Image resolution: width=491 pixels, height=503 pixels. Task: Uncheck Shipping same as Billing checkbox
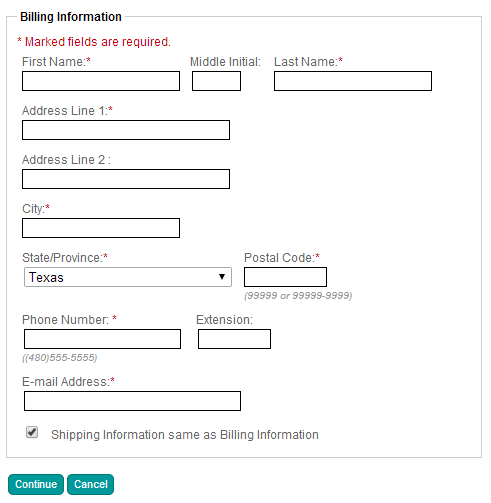32,432
